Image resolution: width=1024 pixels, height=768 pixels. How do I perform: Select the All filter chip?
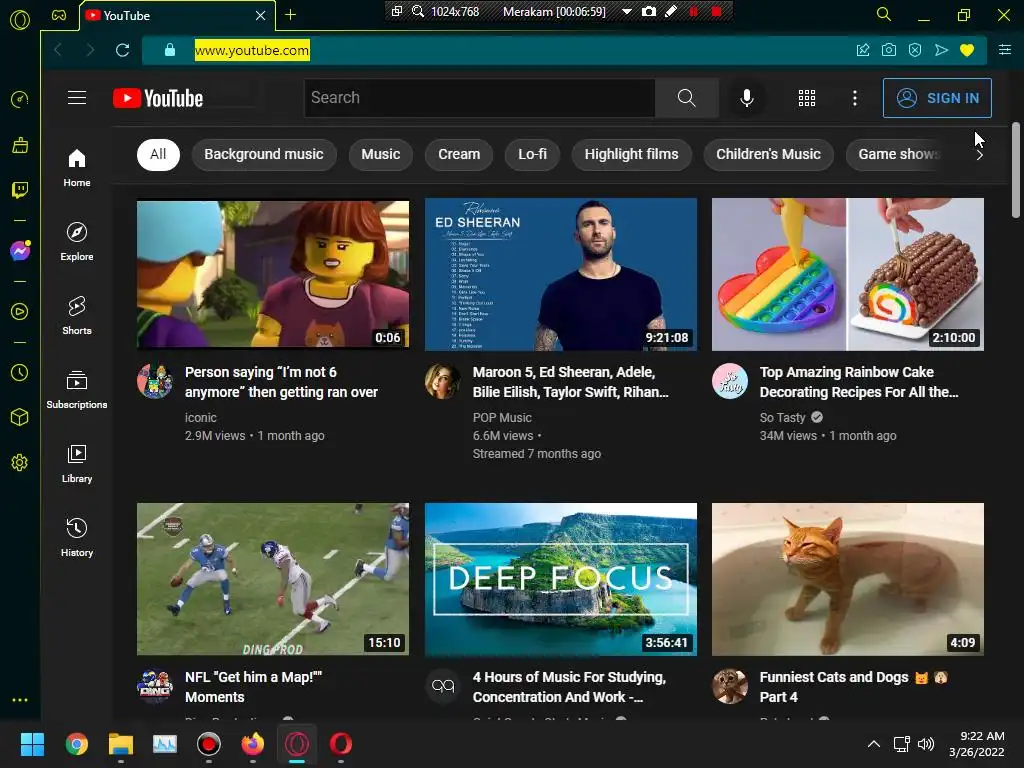158,155
